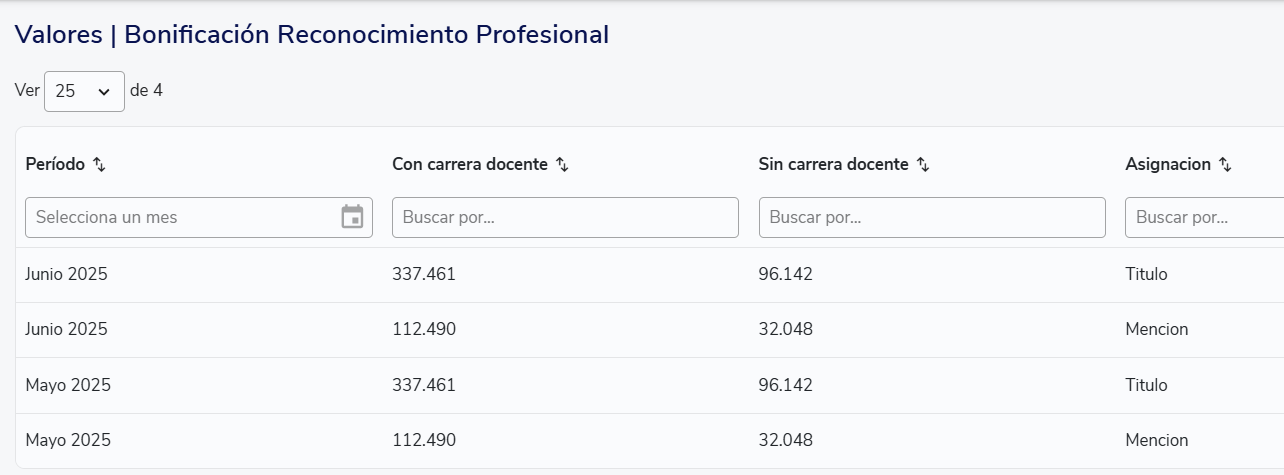Click the Con carrera docente header text
Viewport: 1284px width, 475px height.
click(469, 165)
